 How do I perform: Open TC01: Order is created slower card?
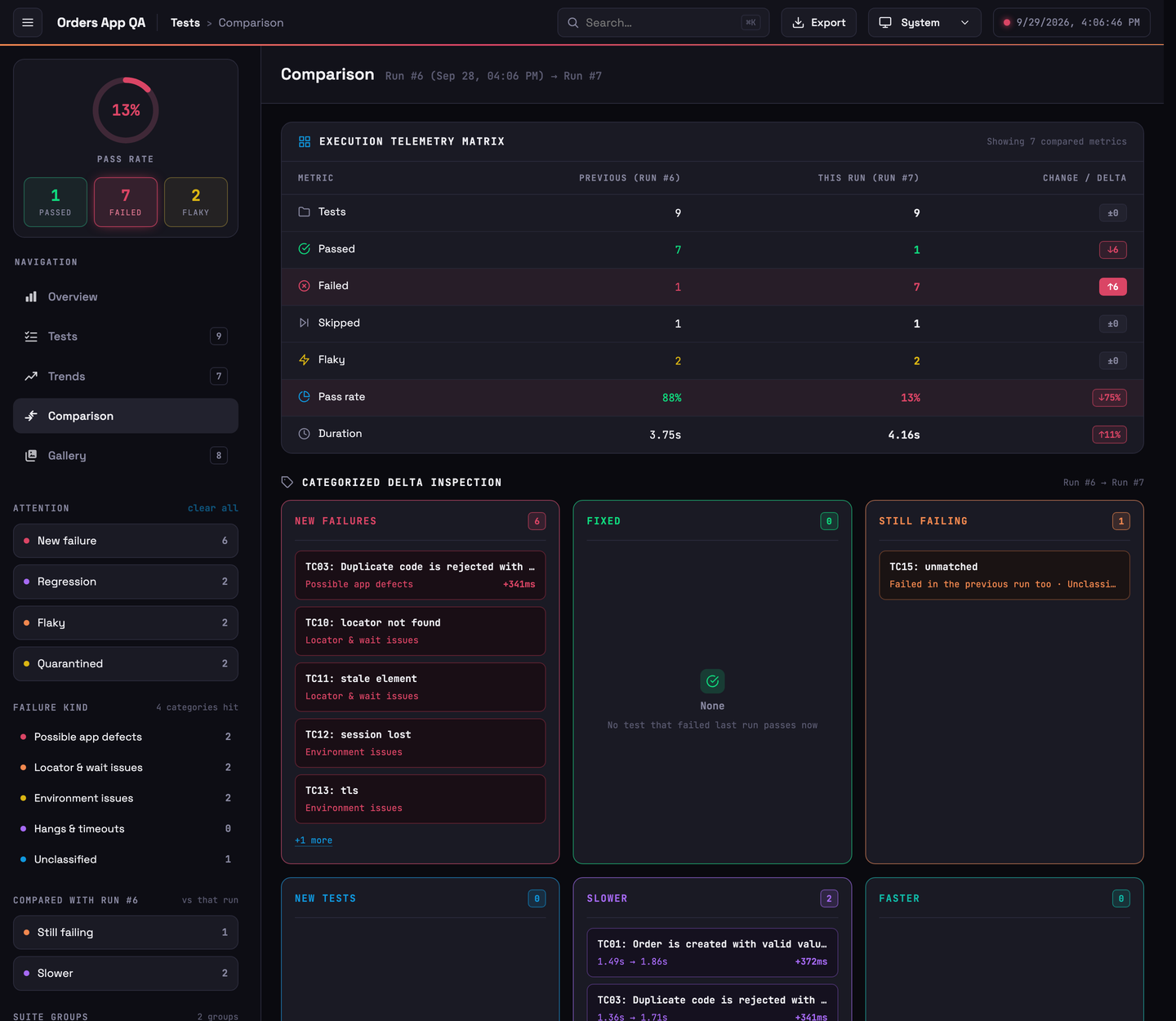pyautogui.click(x=712, y=952)
